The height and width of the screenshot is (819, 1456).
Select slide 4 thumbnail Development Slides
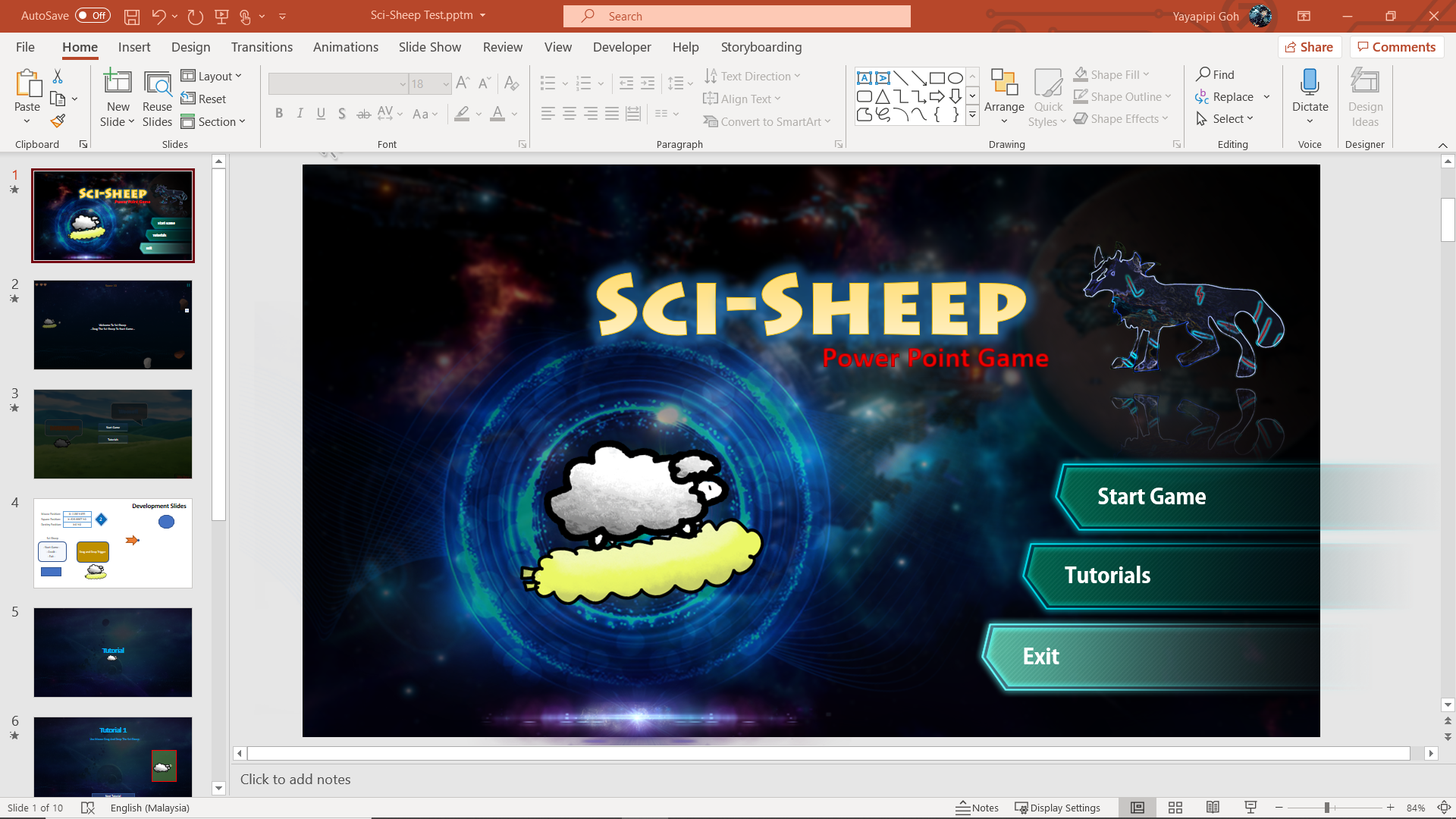pyautogui.click(x=113, y=543)
